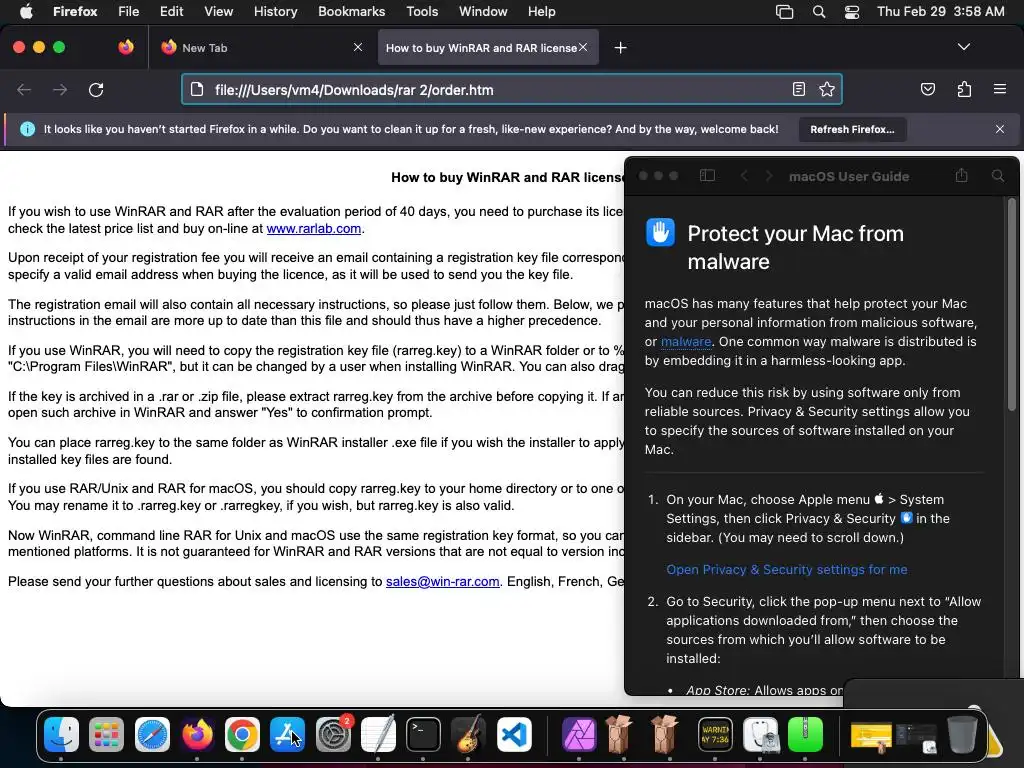Open the www.rarlab.com link

(x=313, y=229)
